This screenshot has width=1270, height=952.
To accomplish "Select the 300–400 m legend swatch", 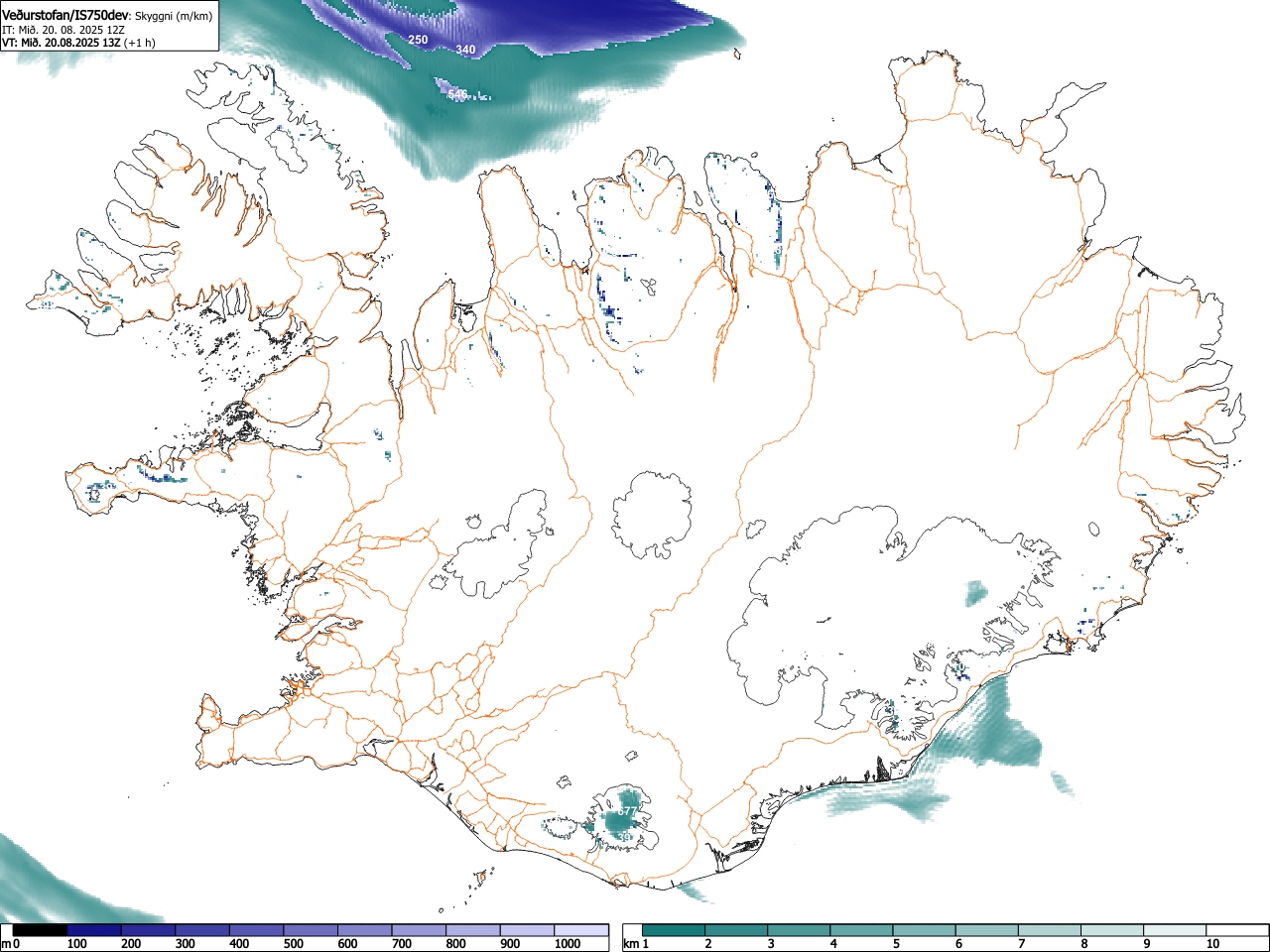I will coord(202,930).
